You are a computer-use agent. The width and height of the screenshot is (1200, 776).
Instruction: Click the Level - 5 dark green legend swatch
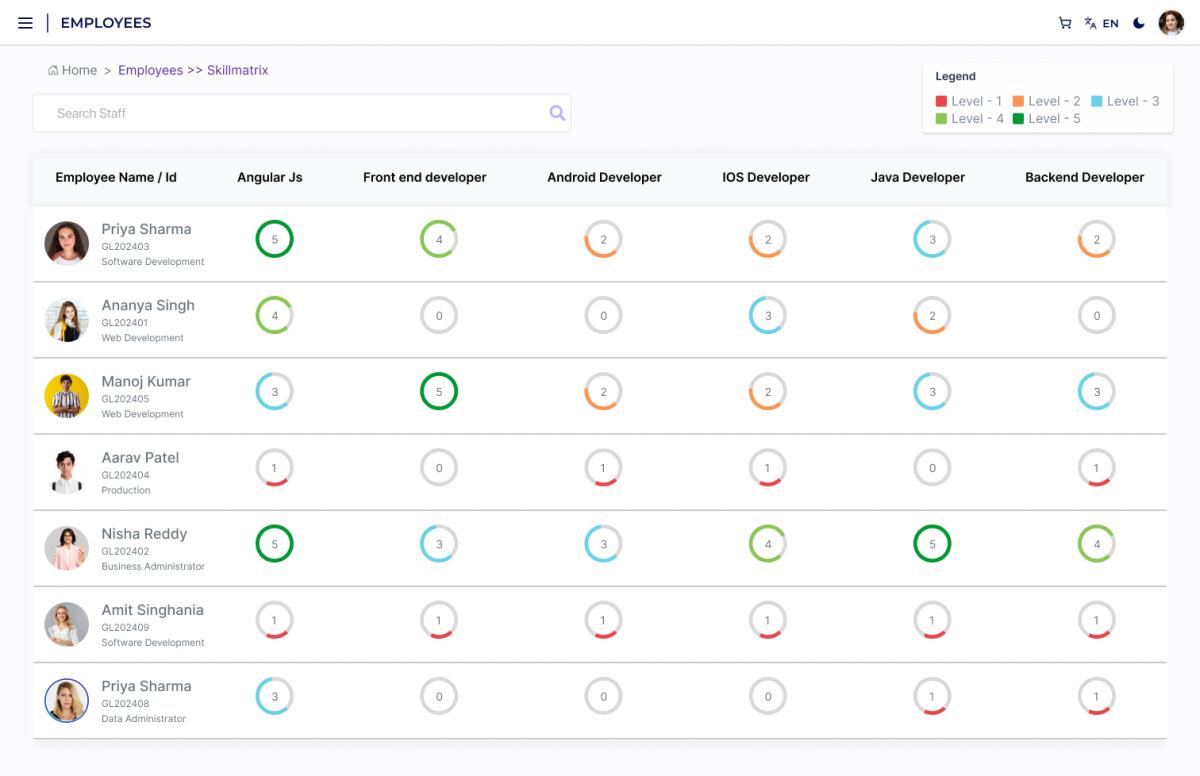[x=1018, y=118]
